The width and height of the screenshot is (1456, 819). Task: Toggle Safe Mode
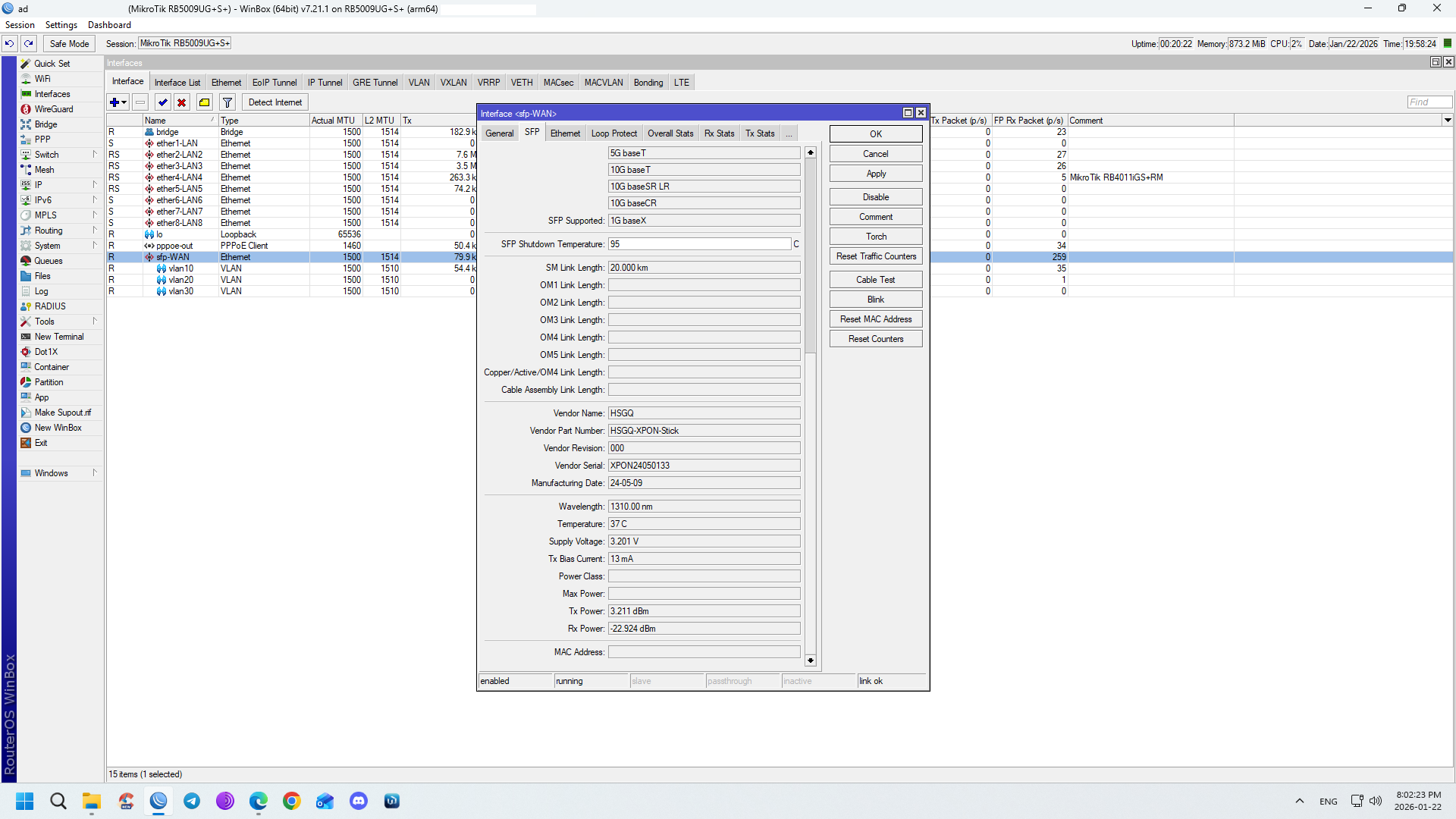click(x=69, y=43)
